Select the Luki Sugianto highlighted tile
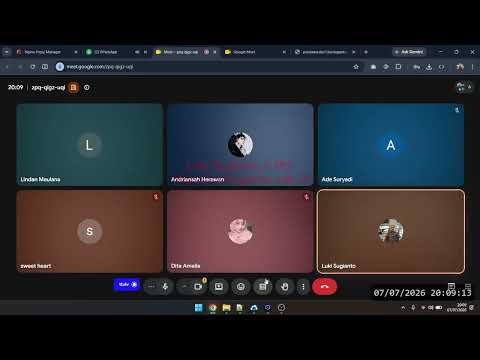Screen dimensions: 480x360 point(391,231)
